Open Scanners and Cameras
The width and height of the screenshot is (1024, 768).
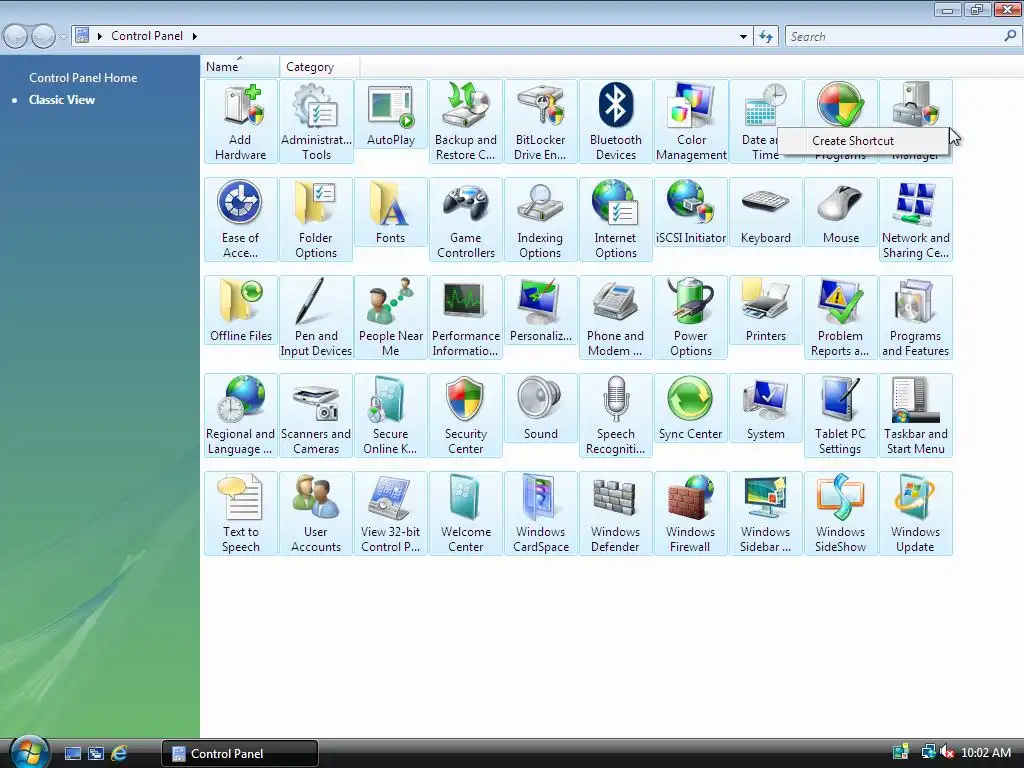316,415
